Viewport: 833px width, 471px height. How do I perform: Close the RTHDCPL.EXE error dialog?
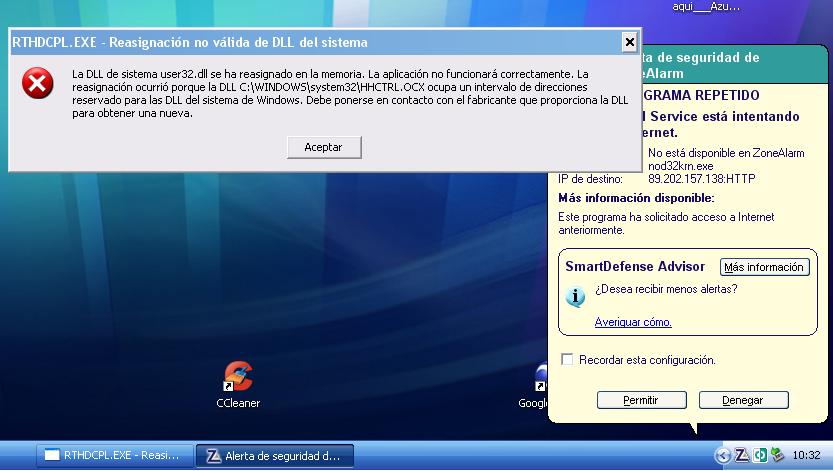point(630,42)
